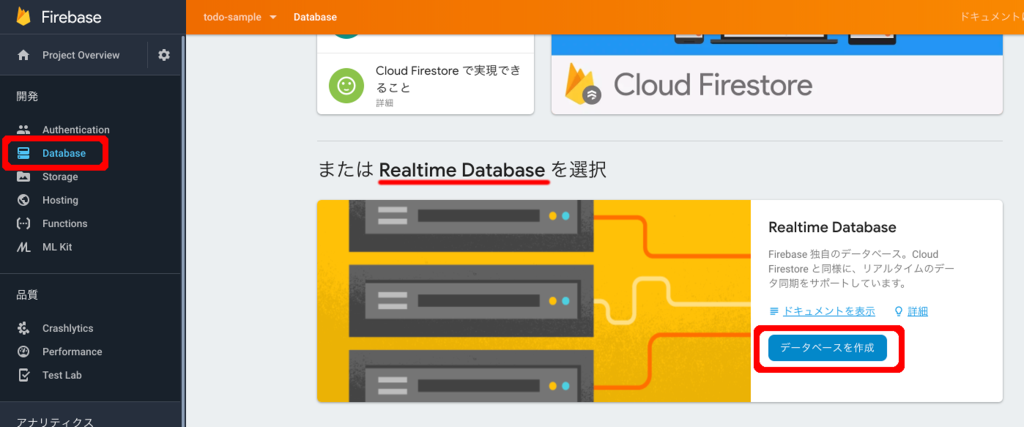Click または Realtime Database を選択 heading

[462, 170]
